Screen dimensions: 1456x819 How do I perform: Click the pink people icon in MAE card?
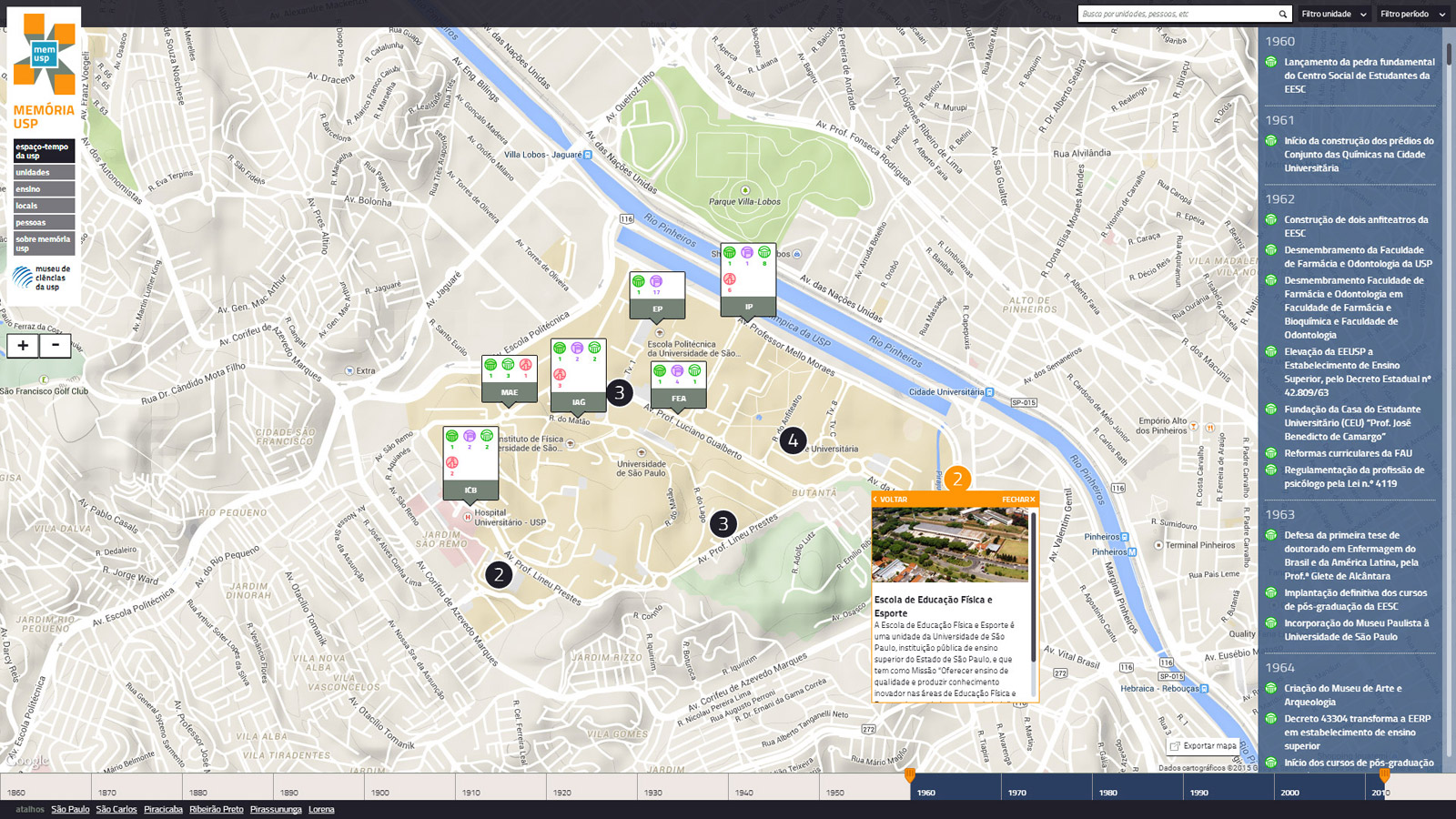pyautogui.click(x=525, y=365)
